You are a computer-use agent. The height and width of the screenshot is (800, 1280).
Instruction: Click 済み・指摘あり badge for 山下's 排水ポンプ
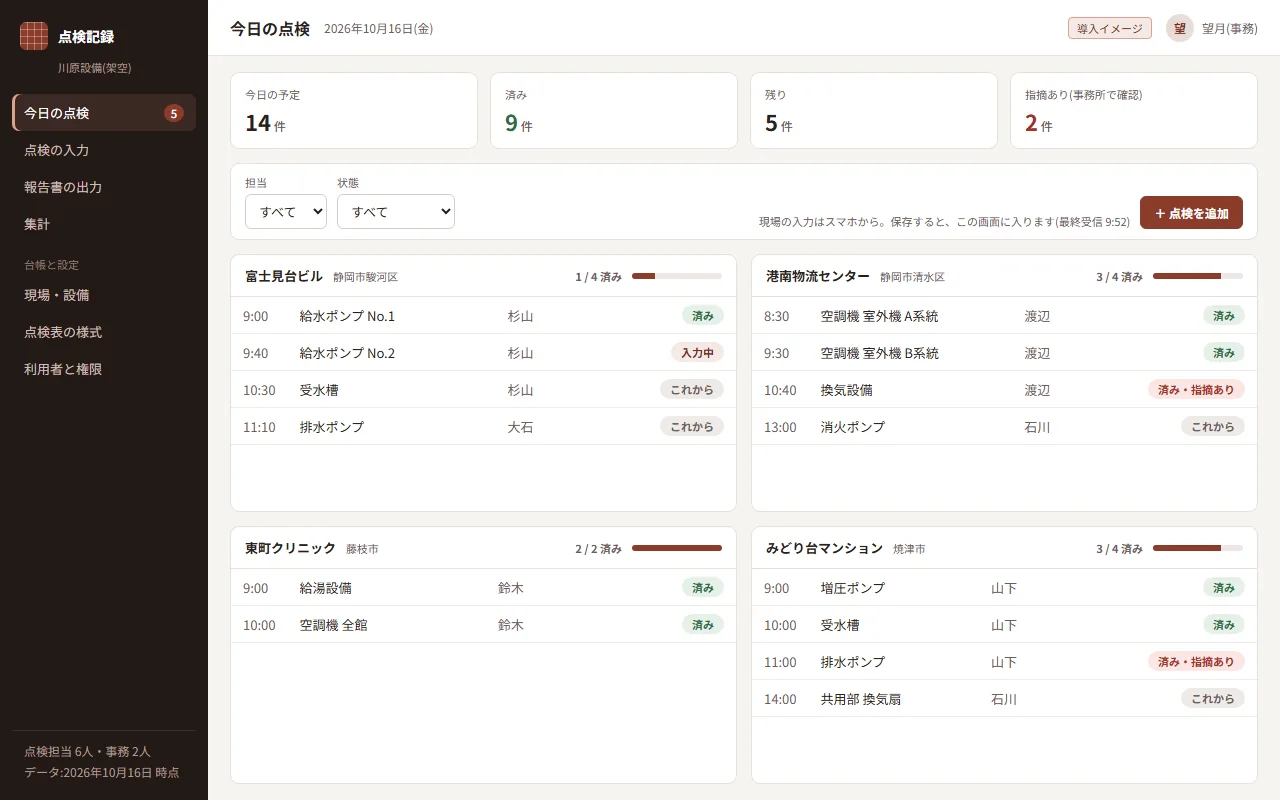click(x=1196, y=662)
